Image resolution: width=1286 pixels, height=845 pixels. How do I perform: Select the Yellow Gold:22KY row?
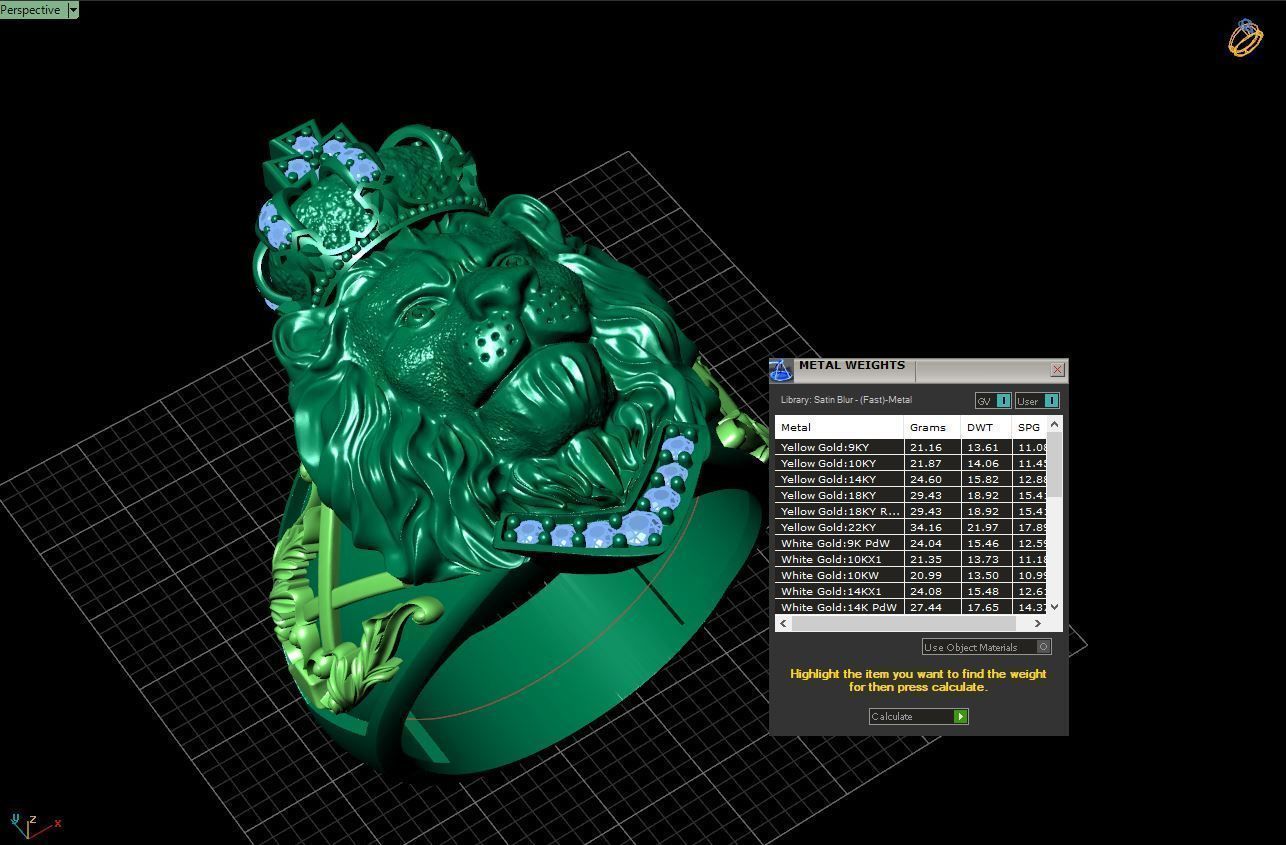[911, 527]
